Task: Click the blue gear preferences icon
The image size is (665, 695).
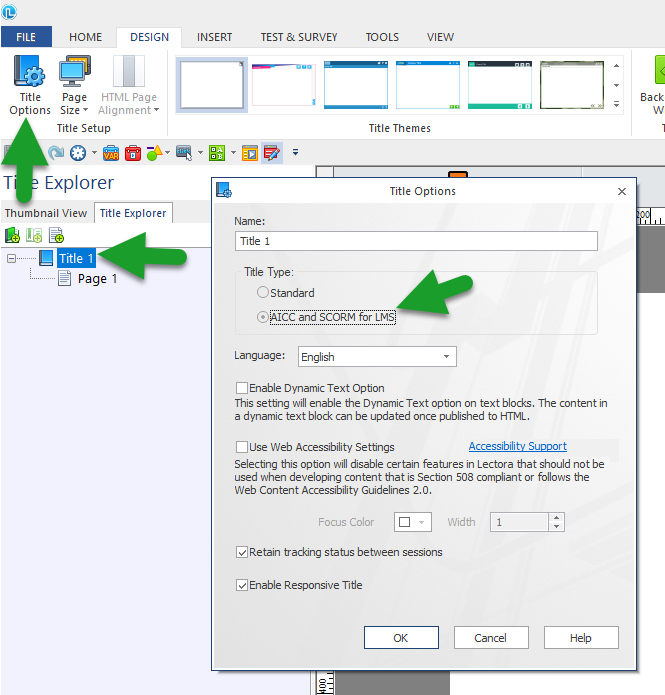Action: pyautogui.click(x=78, y=153)
